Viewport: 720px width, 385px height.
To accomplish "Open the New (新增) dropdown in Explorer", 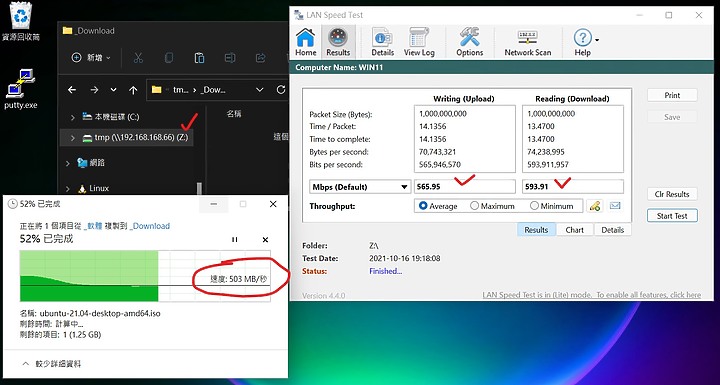I will coord(91,58).
